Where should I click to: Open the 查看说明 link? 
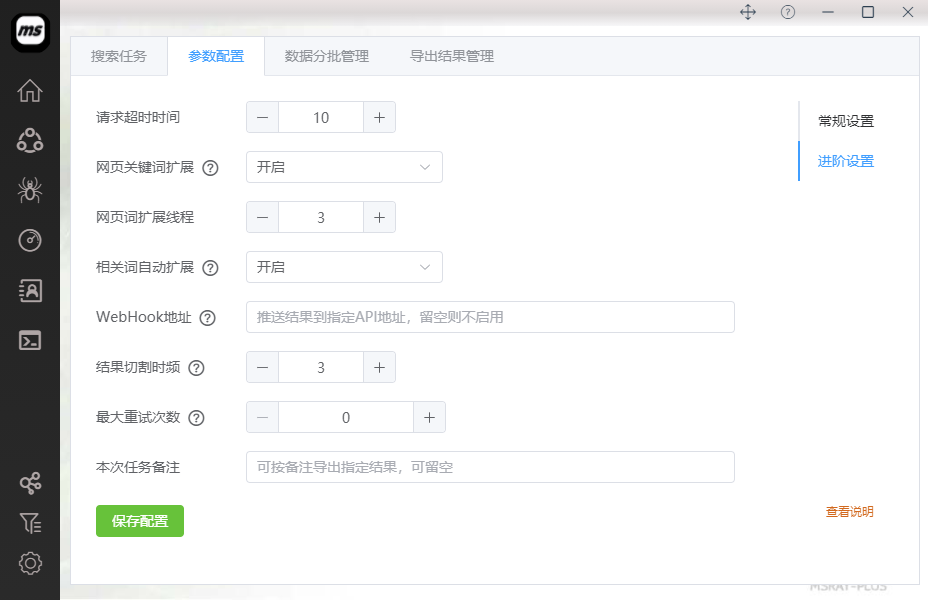pos(849,512)
